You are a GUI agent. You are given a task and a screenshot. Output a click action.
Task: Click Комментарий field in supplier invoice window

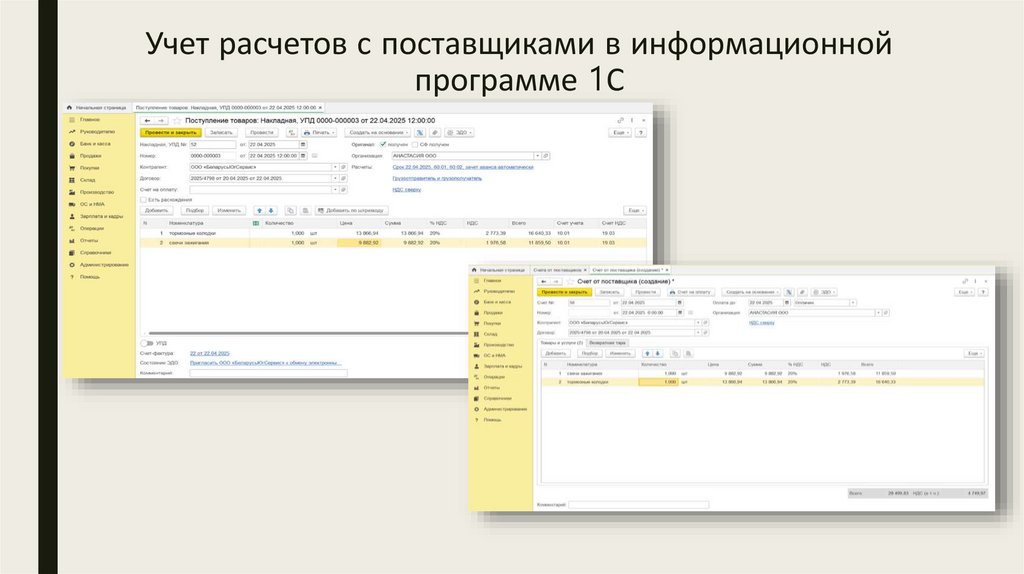(639, 505)
